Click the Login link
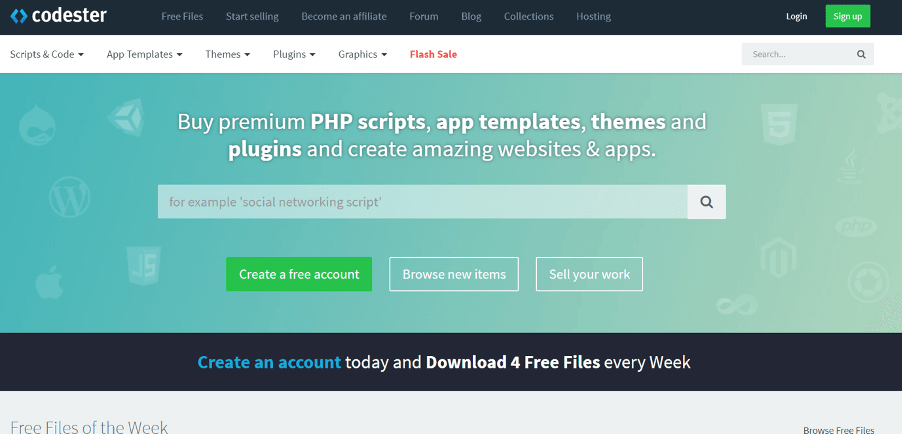 pyautogui.click(x=796, y=17)
